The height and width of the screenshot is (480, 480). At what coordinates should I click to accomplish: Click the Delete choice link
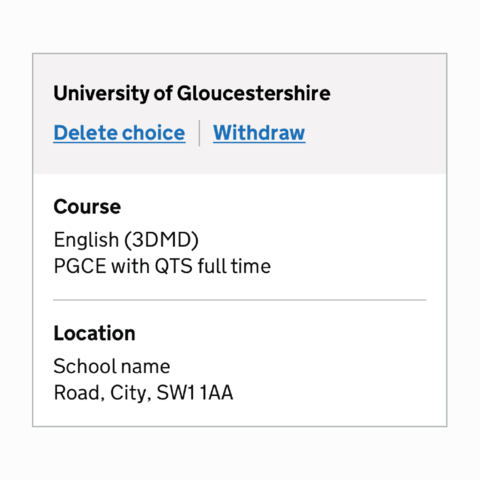click(119, 133)
